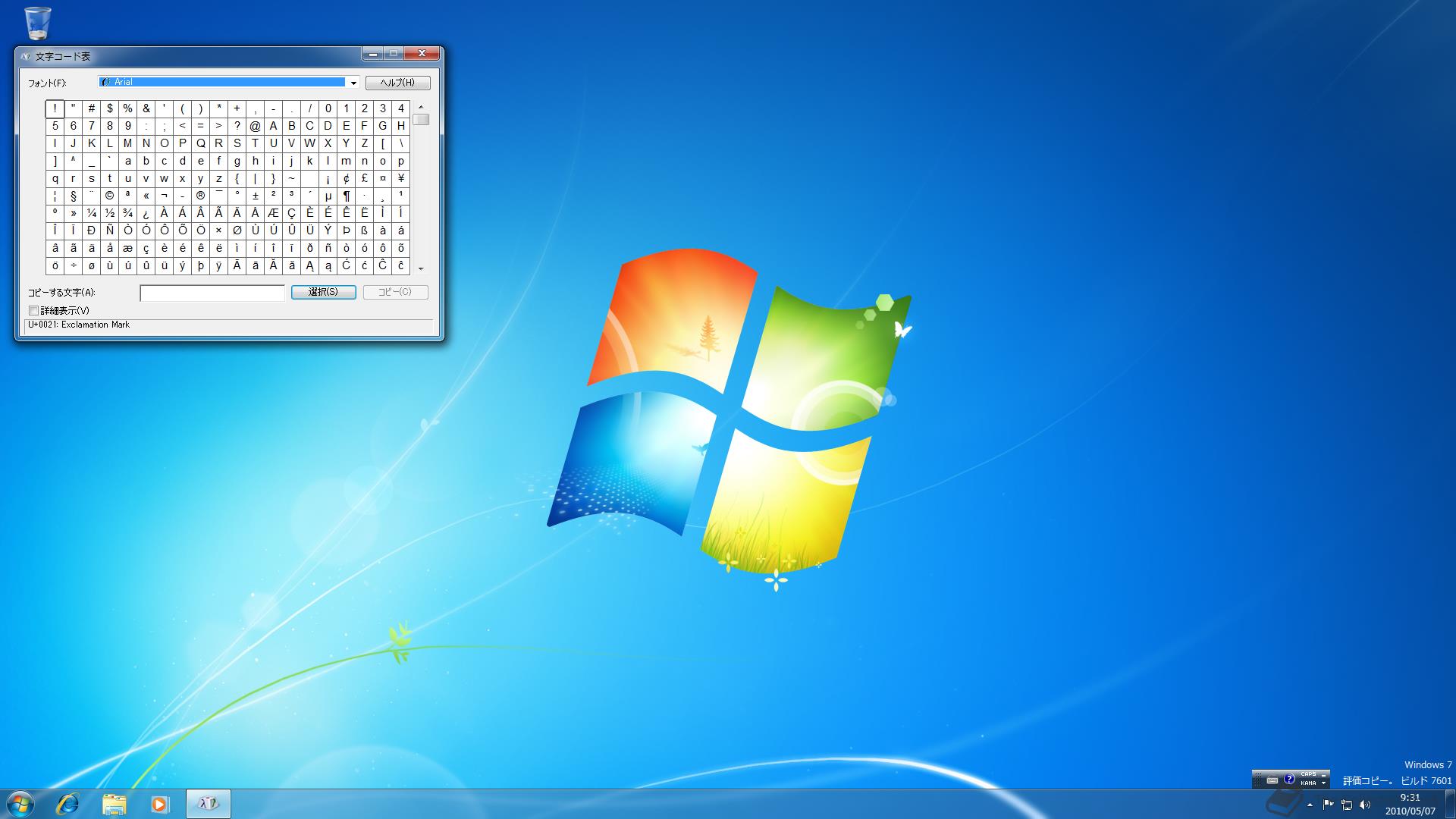This screenshot has height=819, width=1456.
Task: Select the Ø character cell
Action: click(237, 231)
